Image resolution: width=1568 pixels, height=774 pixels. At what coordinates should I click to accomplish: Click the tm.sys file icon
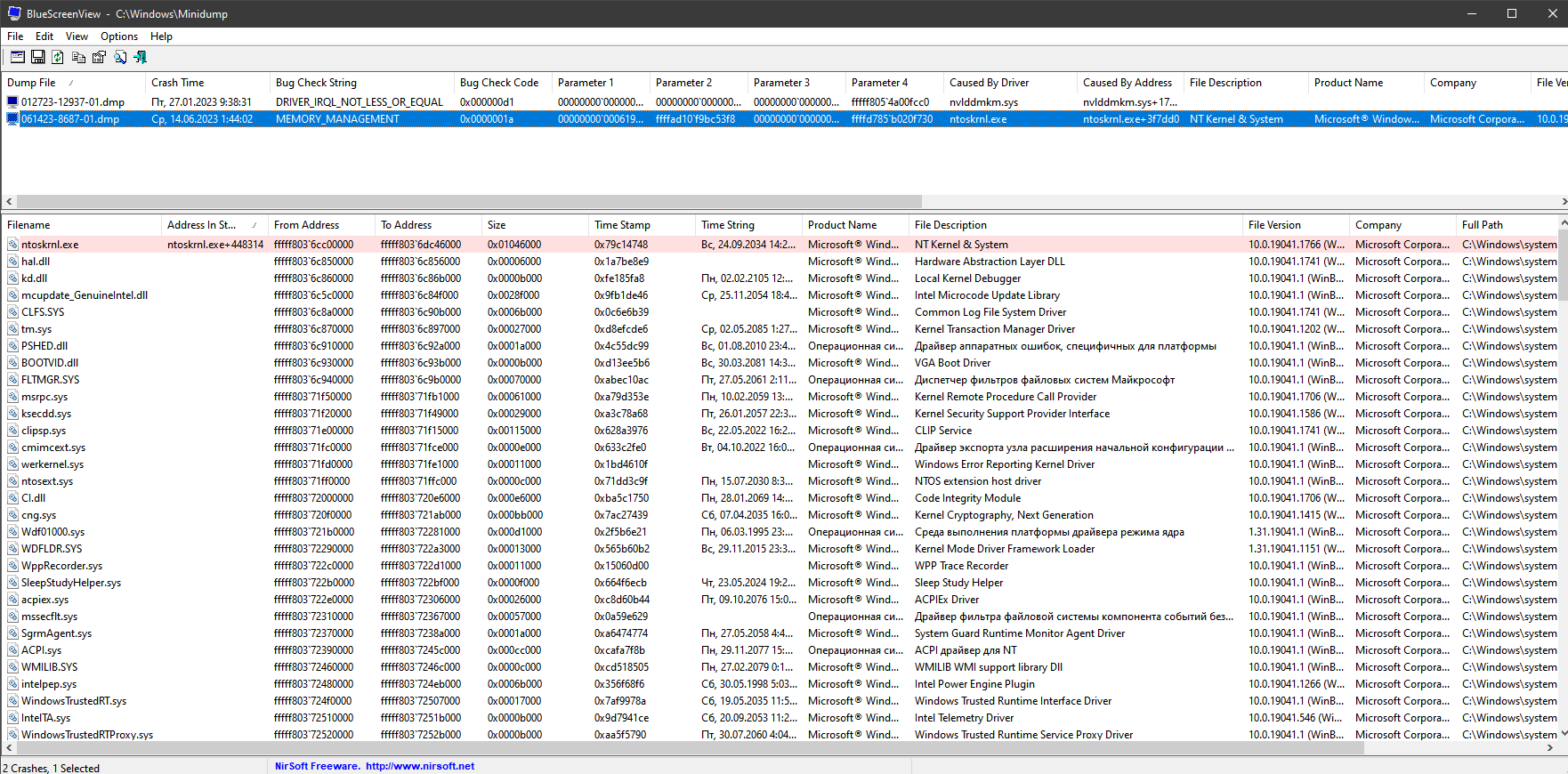[x=13, y=329]
